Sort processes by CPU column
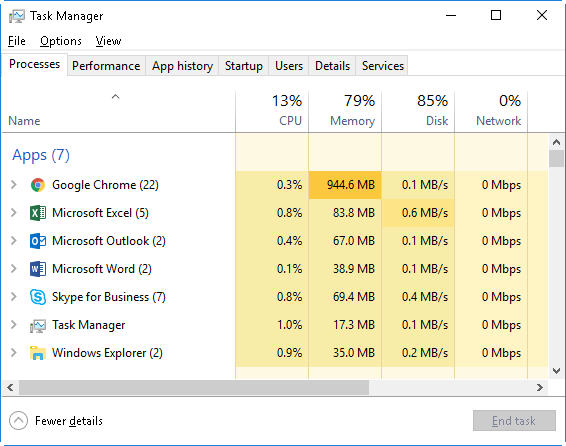The image size is (566, 446). point(272,110)
